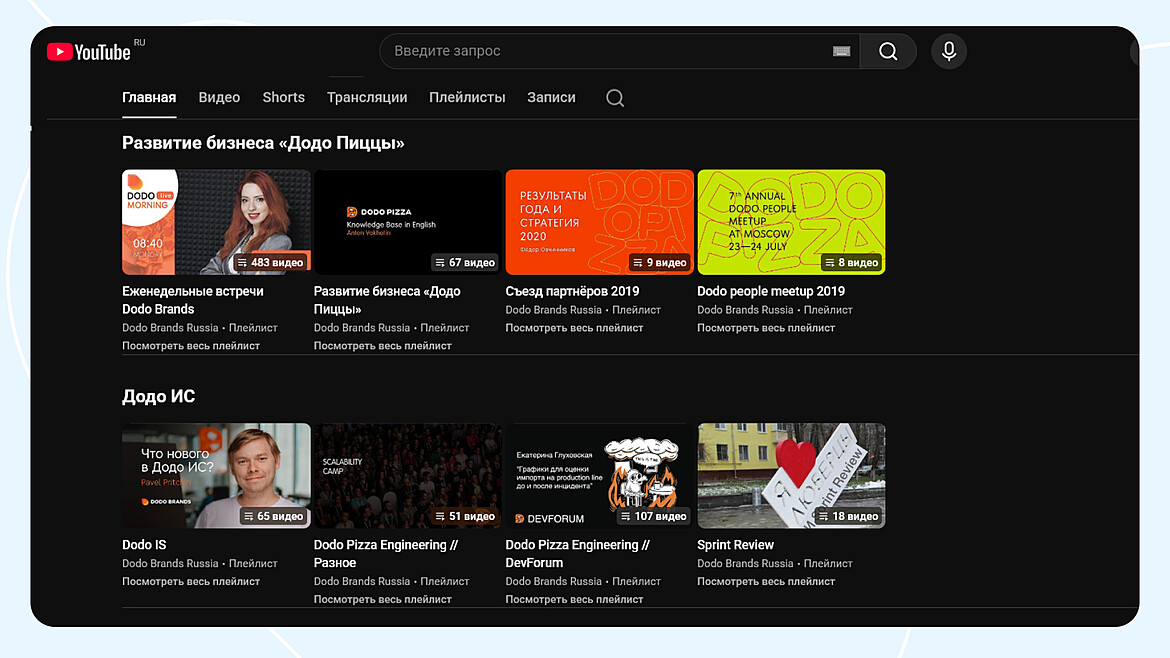
Task: Open the on-screen keyboard icon in search
Action: click(x=841, y=51)
